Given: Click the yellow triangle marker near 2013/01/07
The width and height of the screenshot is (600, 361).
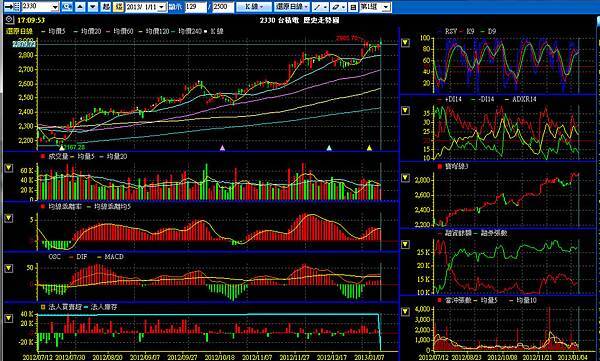Looking at the screenshot, I should click(369, 148).
